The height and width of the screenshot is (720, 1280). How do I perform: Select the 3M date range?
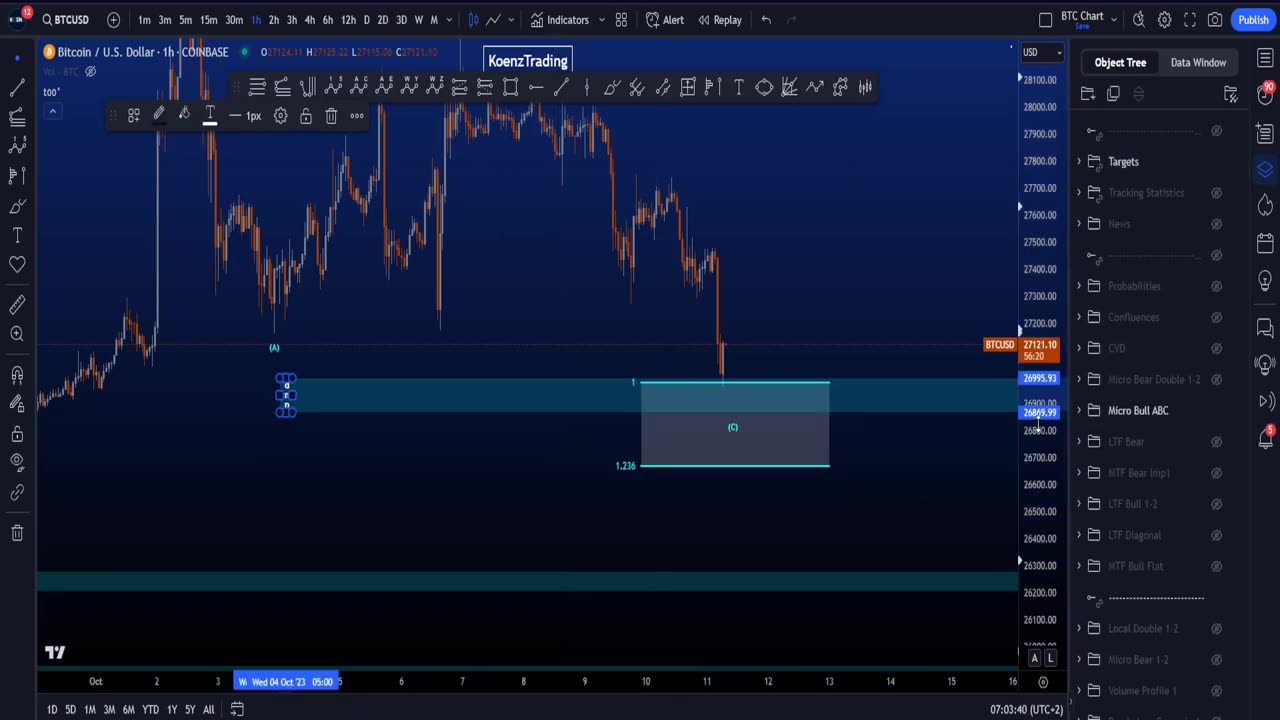(109, 710)
